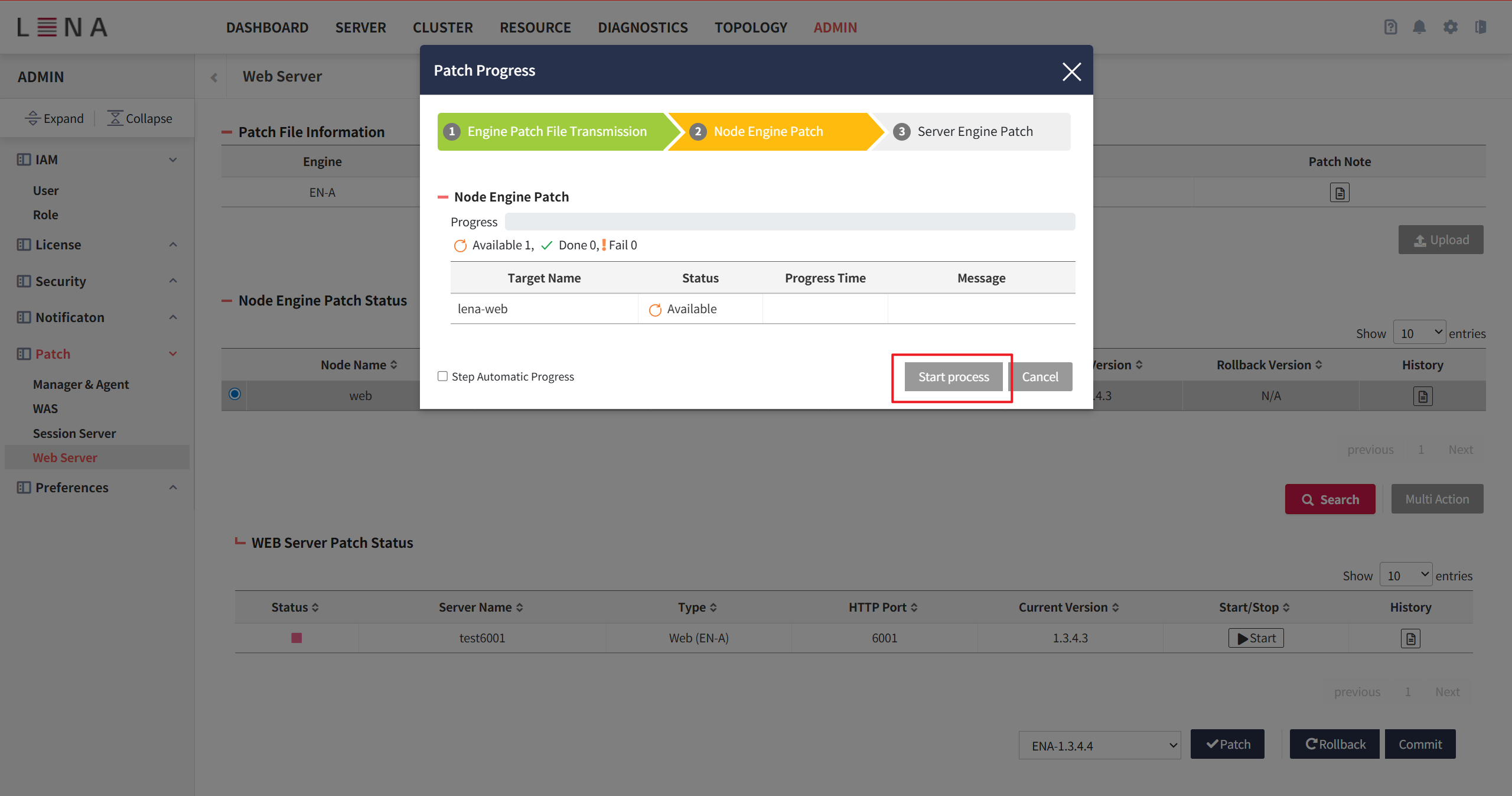Click Cancel in the Patch Progress dialog

pyautogui.click(x=1040, y=377)
